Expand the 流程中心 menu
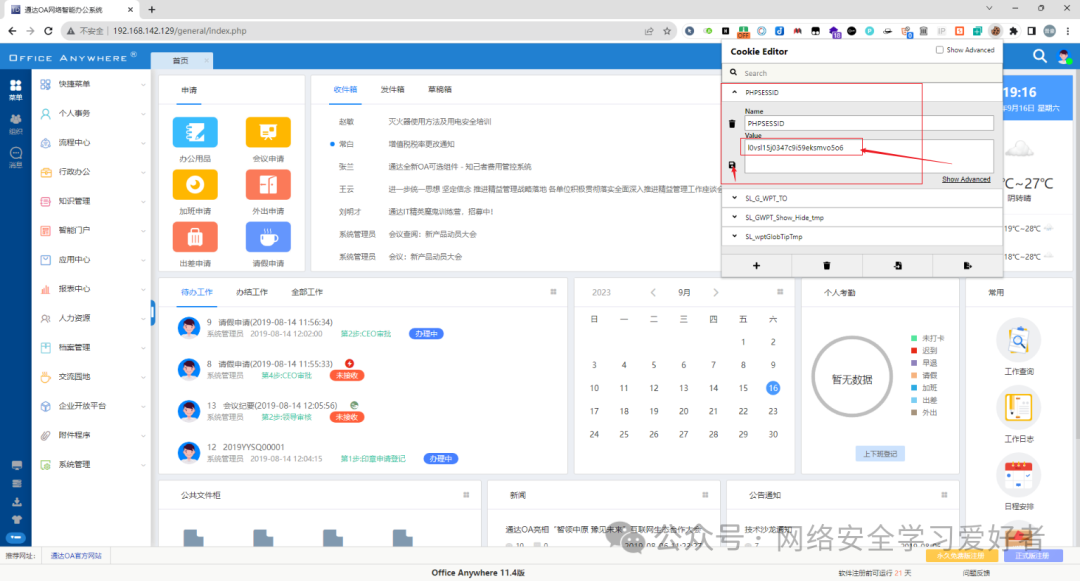This screenshot has width=1080, height=581. (92, 142)
